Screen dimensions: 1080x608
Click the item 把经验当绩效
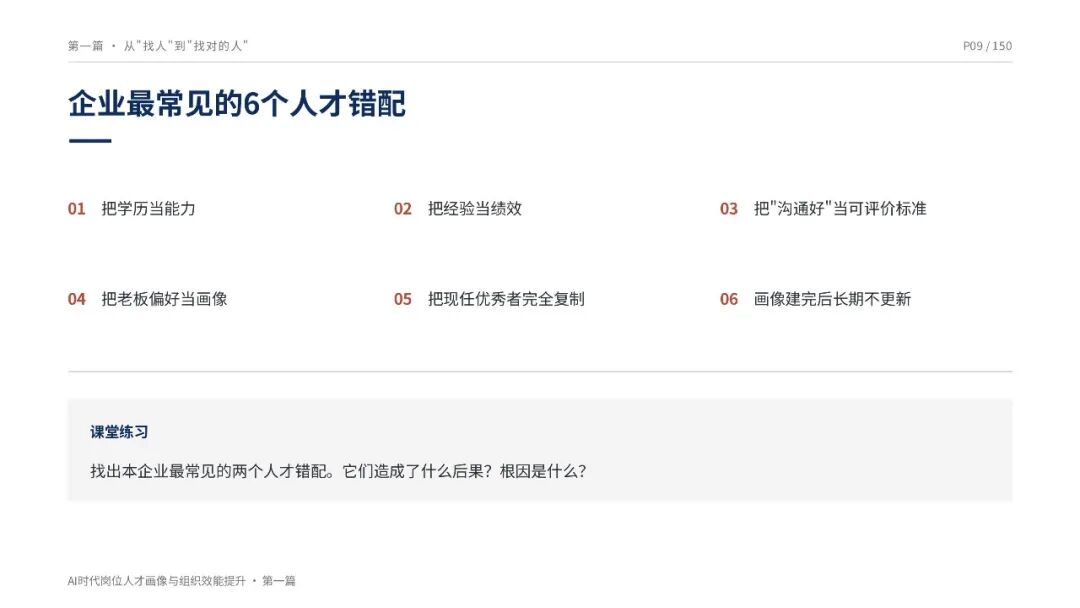475,209
